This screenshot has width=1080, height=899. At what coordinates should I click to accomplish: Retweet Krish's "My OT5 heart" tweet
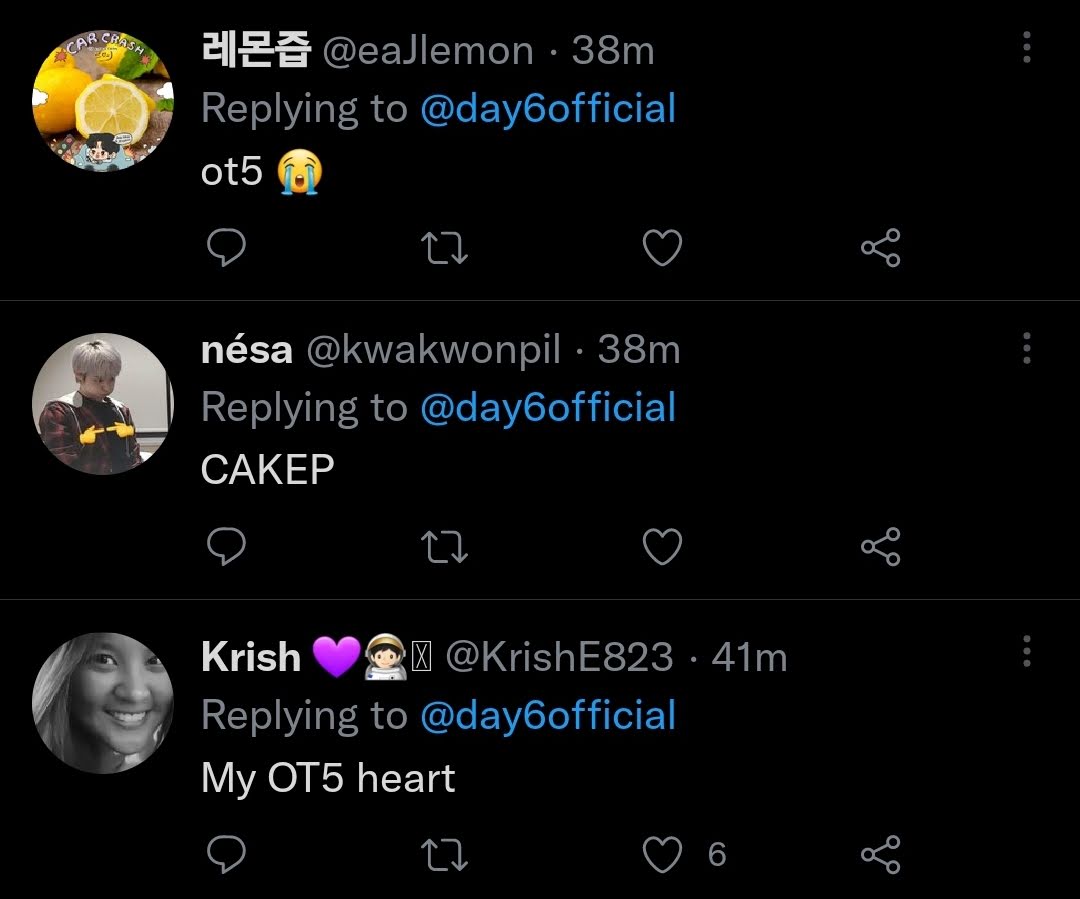point(444,855)
